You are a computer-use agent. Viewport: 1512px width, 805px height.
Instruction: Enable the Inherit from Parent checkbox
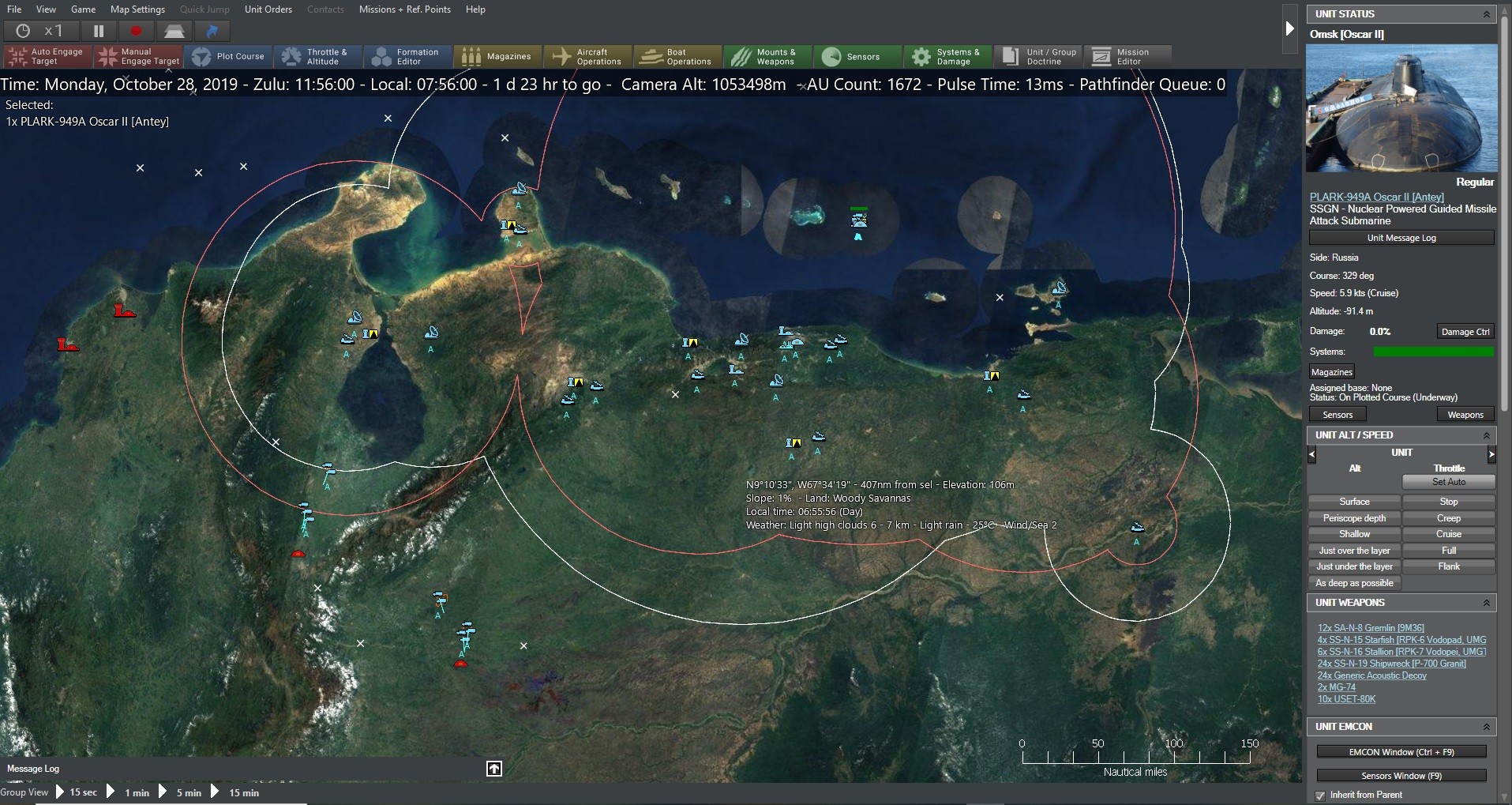tap(1319, 796)
